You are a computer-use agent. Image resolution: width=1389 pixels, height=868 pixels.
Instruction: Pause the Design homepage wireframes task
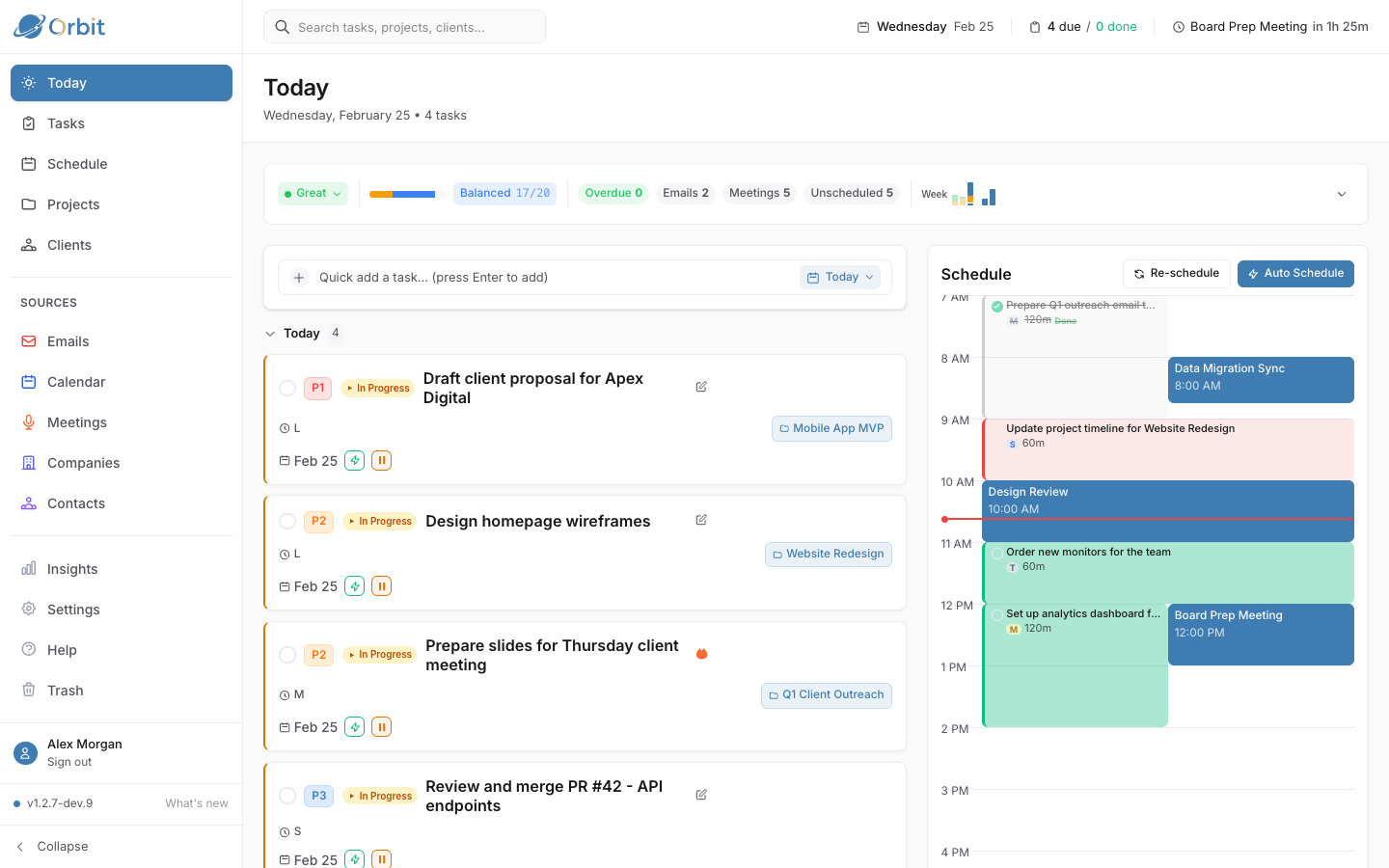(x=381, y=585)
